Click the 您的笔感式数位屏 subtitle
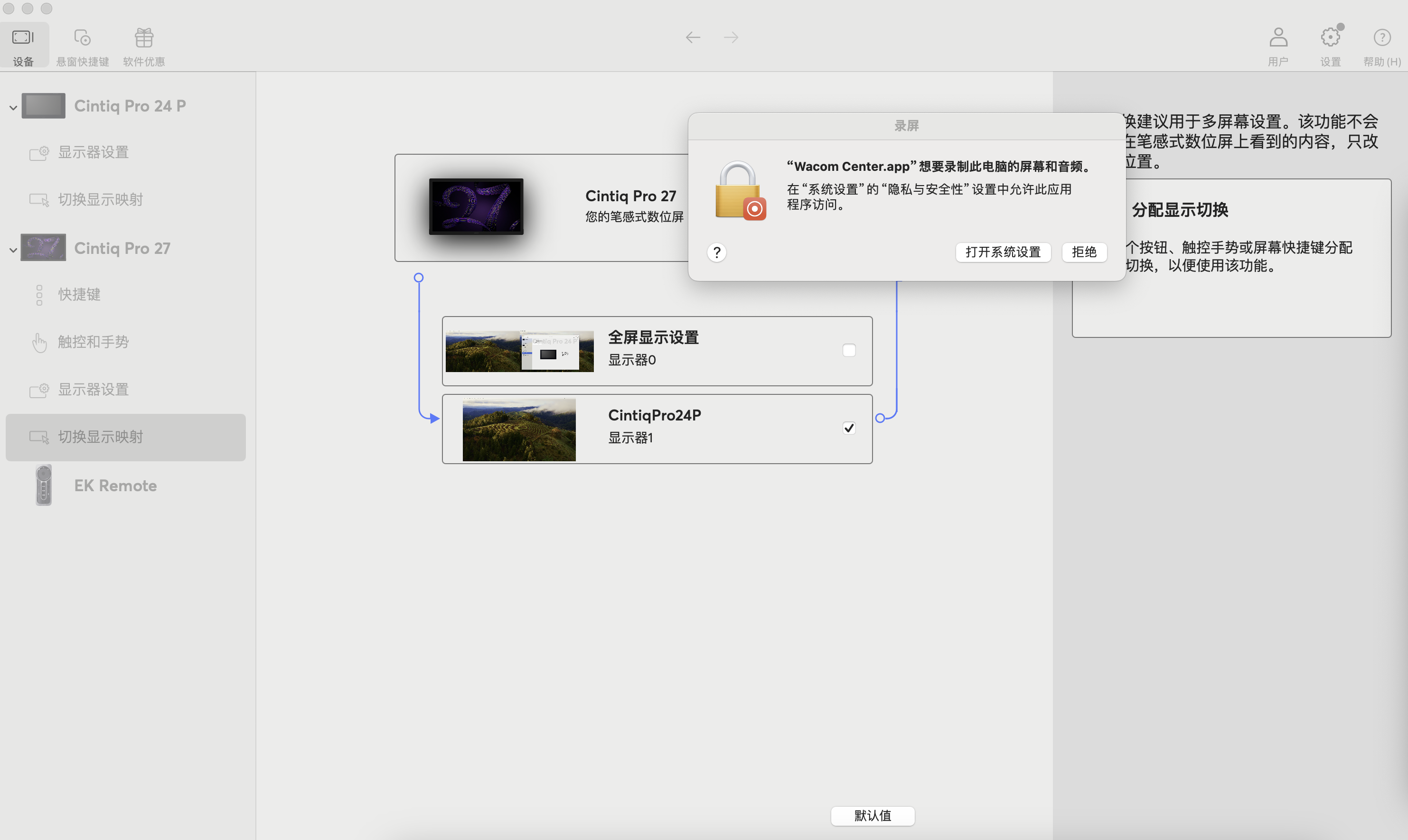Screen dimensions: 1408x840 [x=634, y=217]
